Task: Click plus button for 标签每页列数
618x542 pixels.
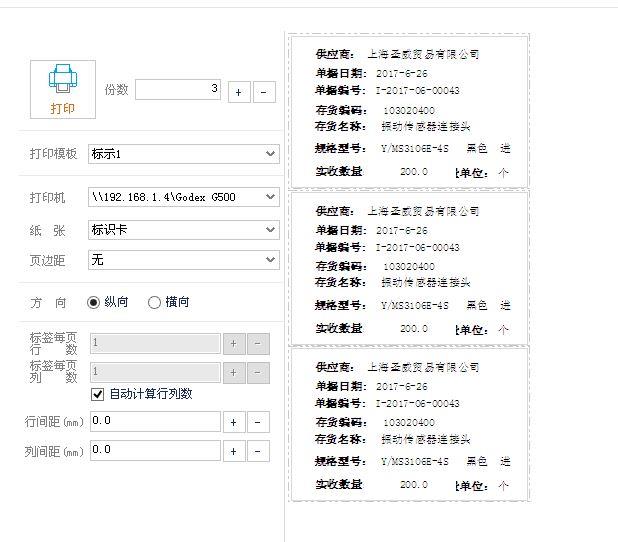Action: coord(234,373)
